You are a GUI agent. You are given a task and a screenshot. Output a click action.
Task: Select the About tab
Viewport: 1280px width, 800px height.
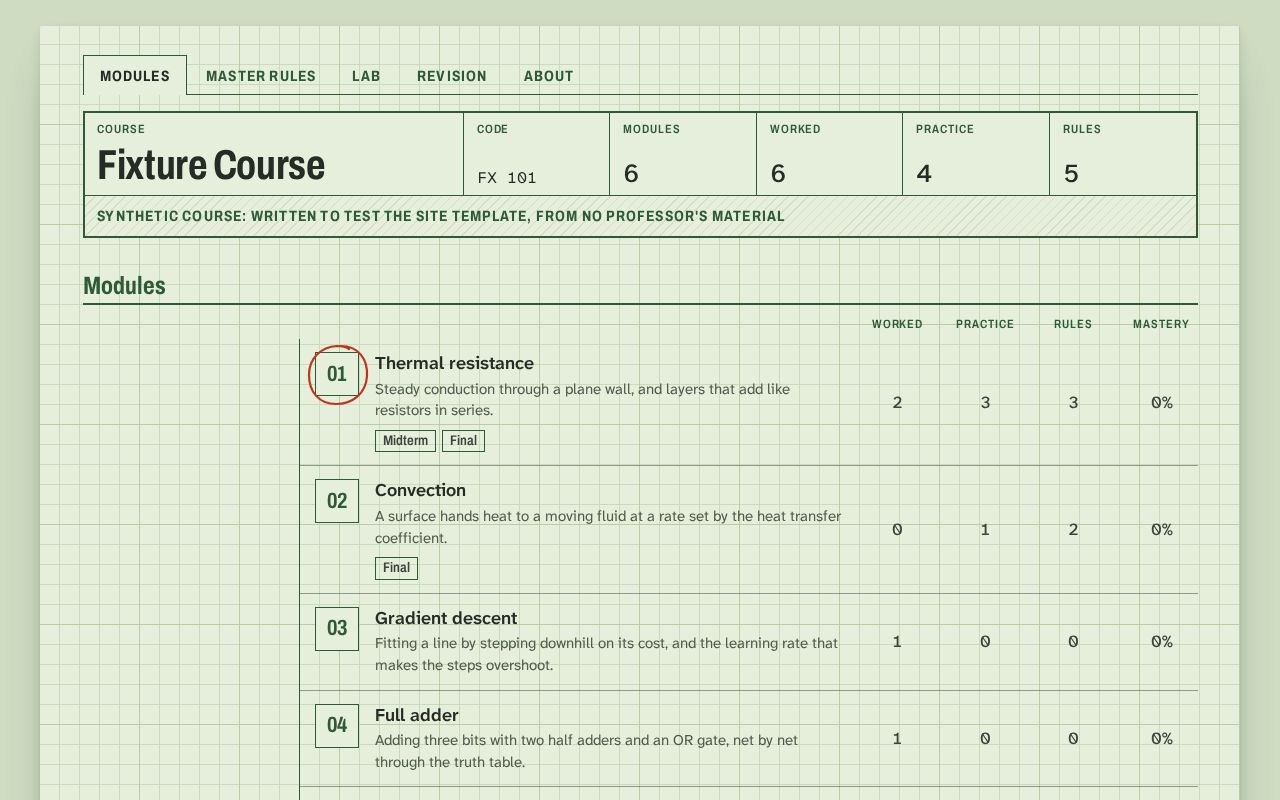(x=549, y=76)
